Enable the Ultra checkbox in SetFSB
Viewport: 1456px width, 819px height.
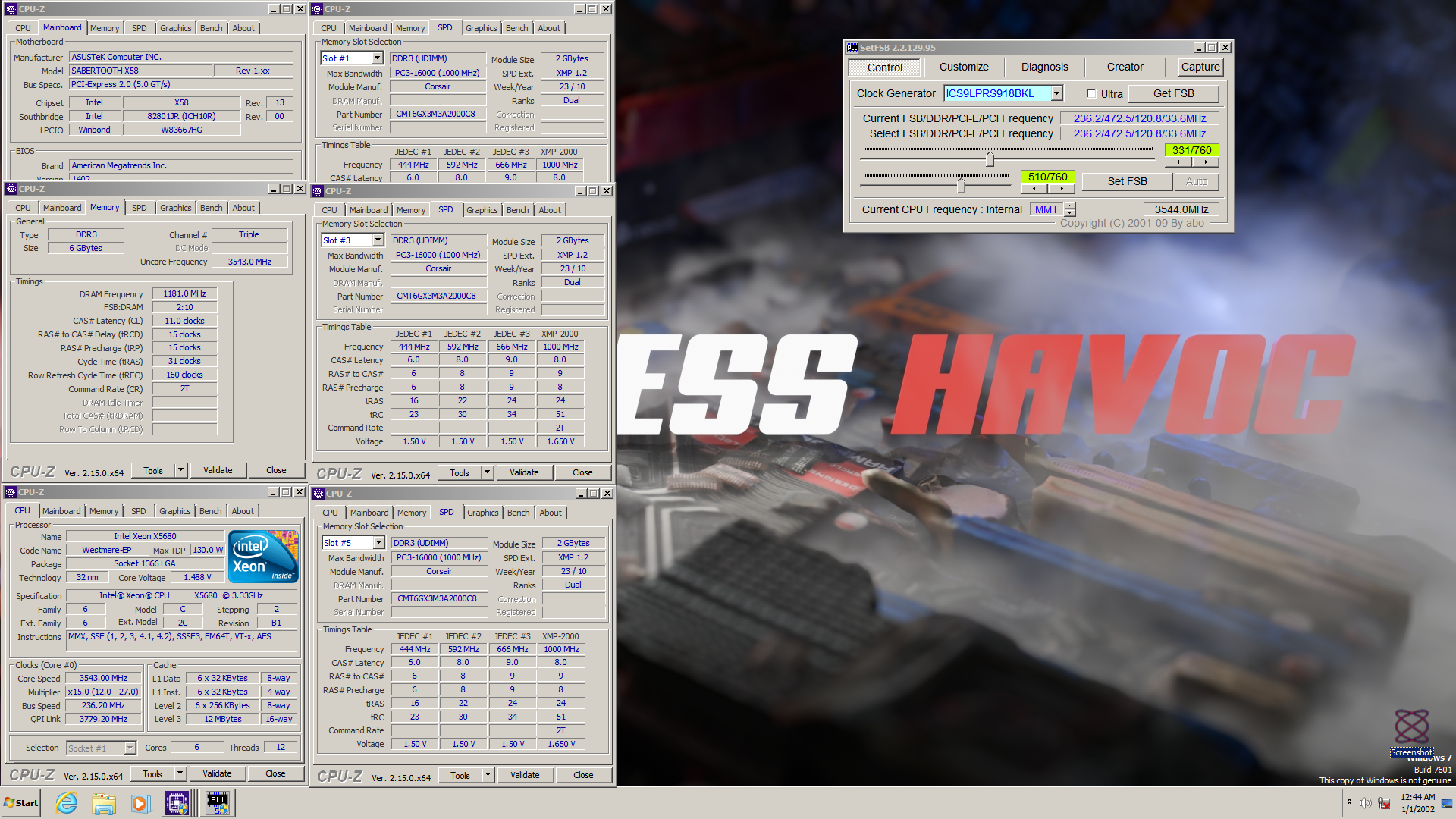point(1091,94)
